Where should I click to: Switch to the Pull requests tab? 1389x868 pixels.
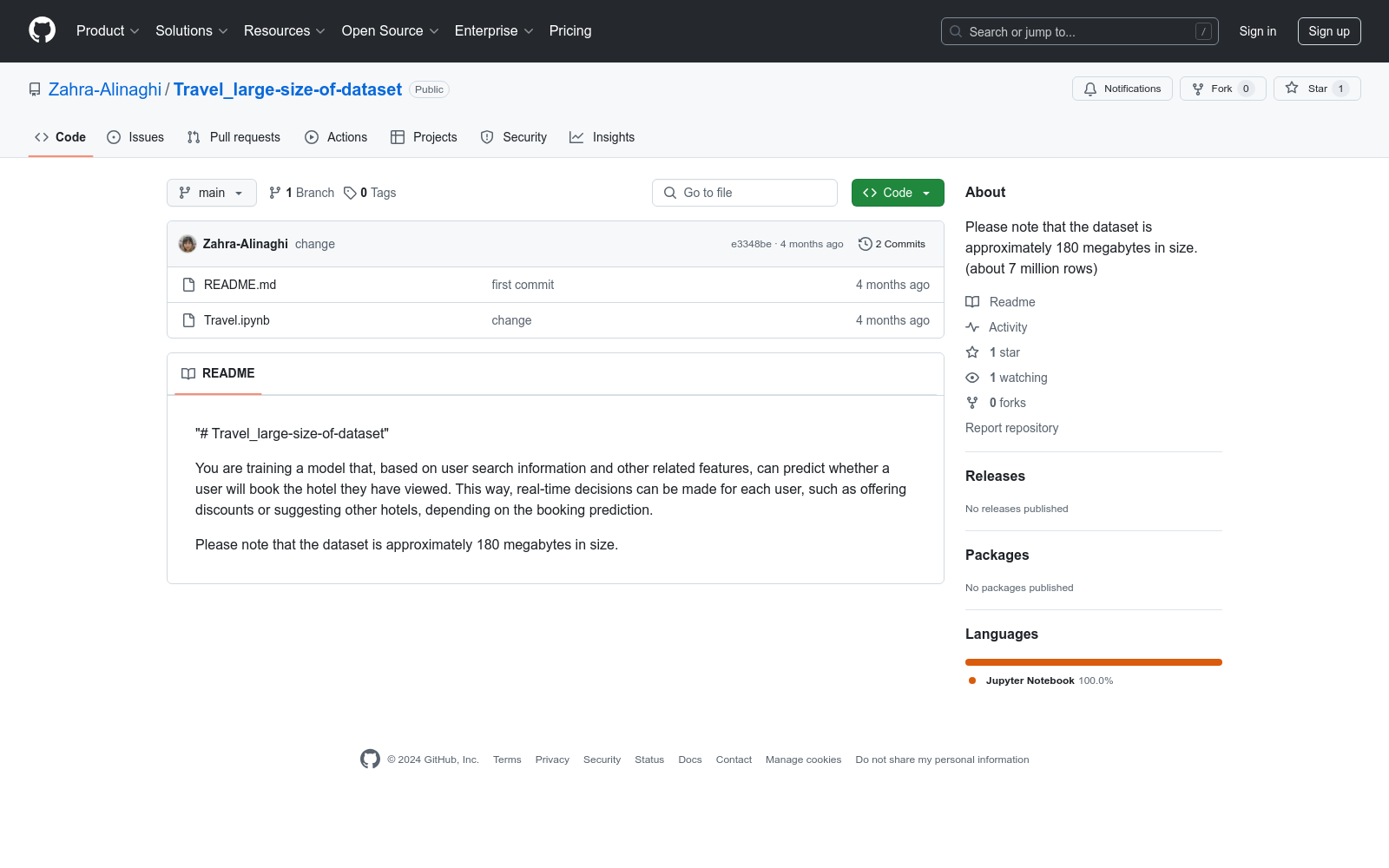pos(234,137)
